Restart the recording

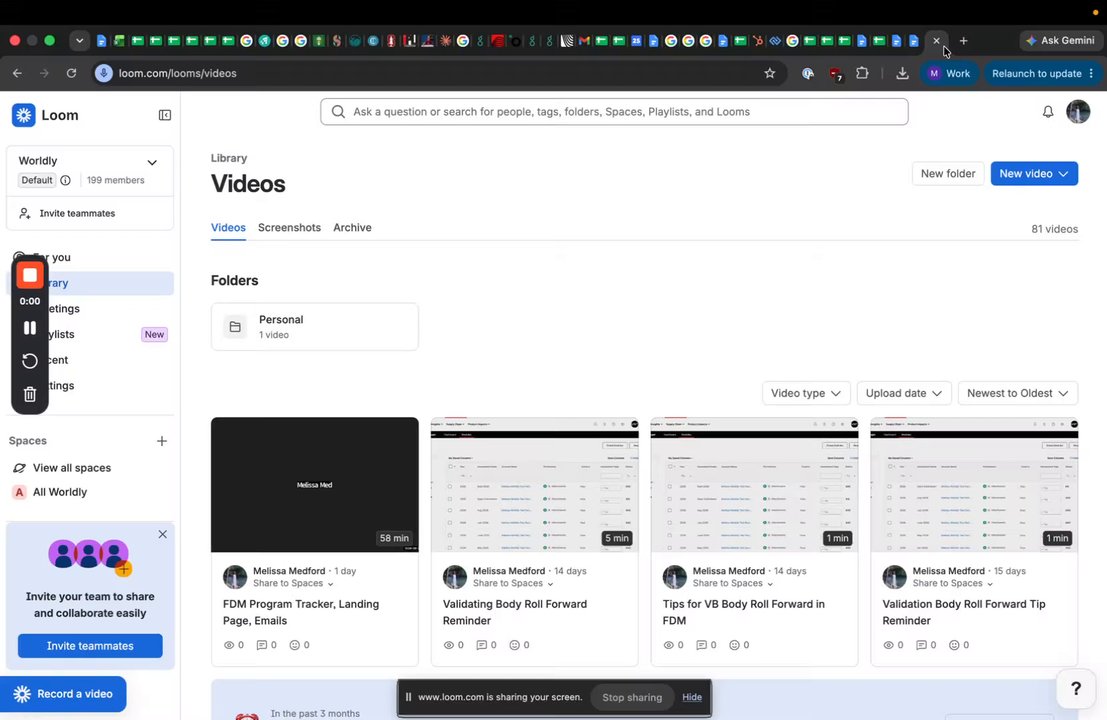[30, 361]
